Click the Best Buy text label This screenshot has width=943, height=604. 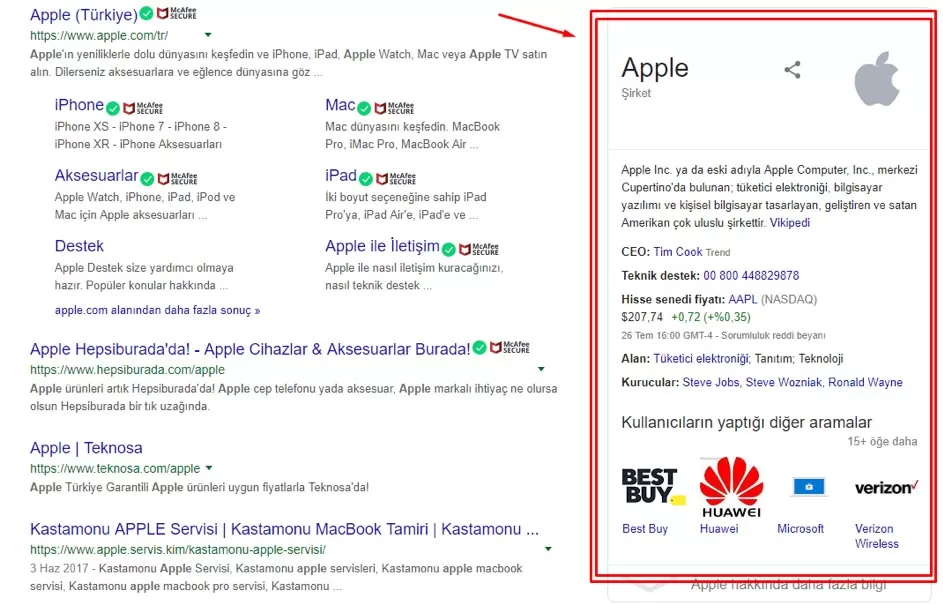point(645,529)
